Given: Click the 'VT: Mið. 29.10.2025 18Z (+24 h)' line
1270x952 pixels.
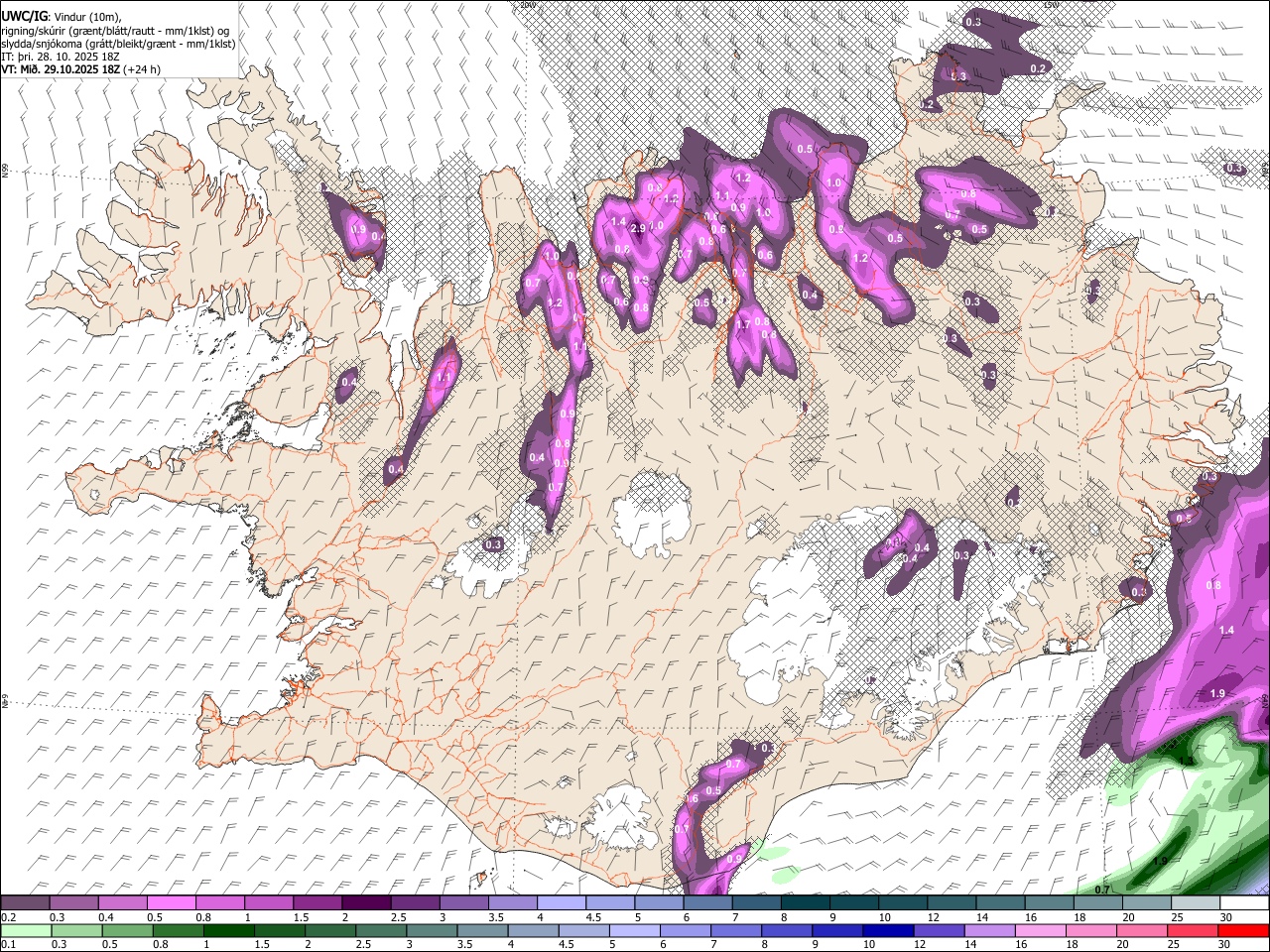Looking at the screenshot, I should (x=80, y=69).
